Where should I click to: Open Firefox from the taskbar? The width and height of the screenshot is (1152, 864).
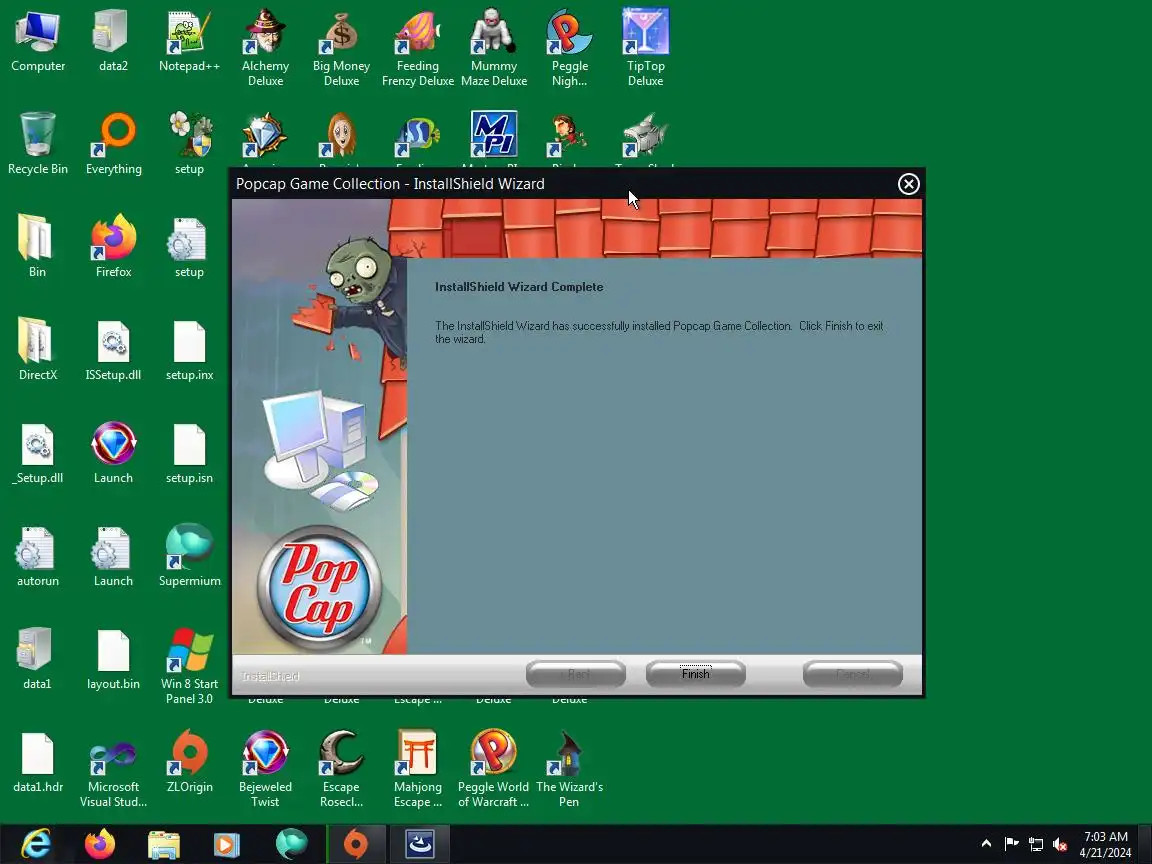(x=99, y=843)
